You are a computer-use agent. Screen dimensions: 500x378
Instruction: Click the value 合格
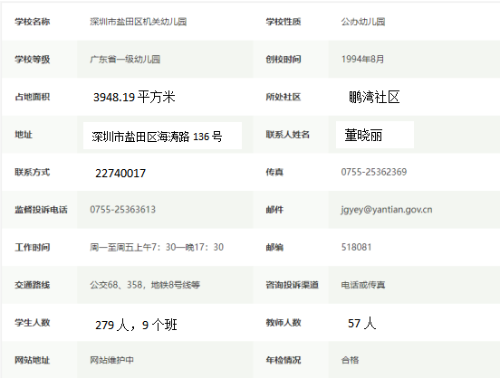(350, 360)
